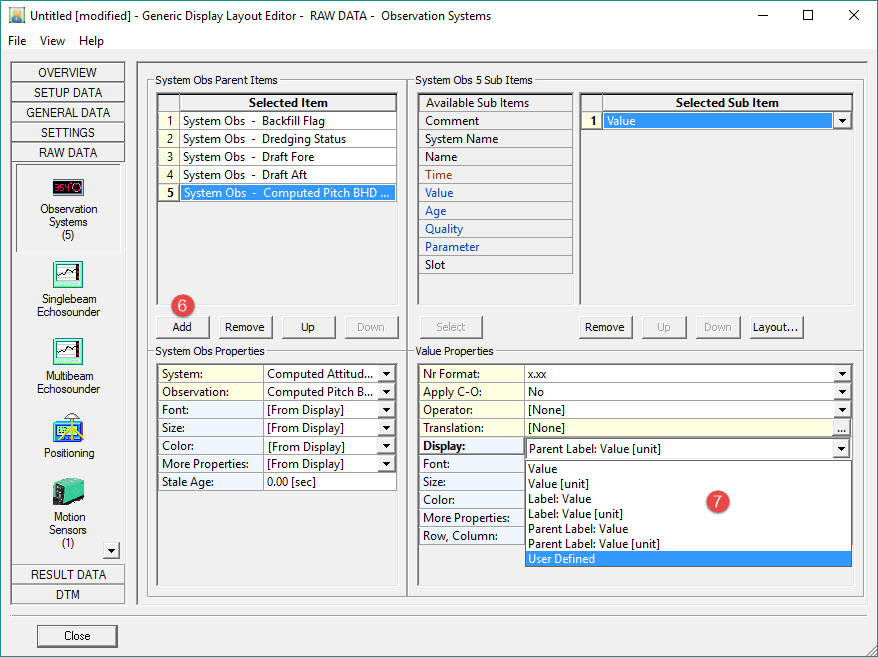
Task: Select the Singlebeam Echosounder icon
Action: (x=68, y=275)
